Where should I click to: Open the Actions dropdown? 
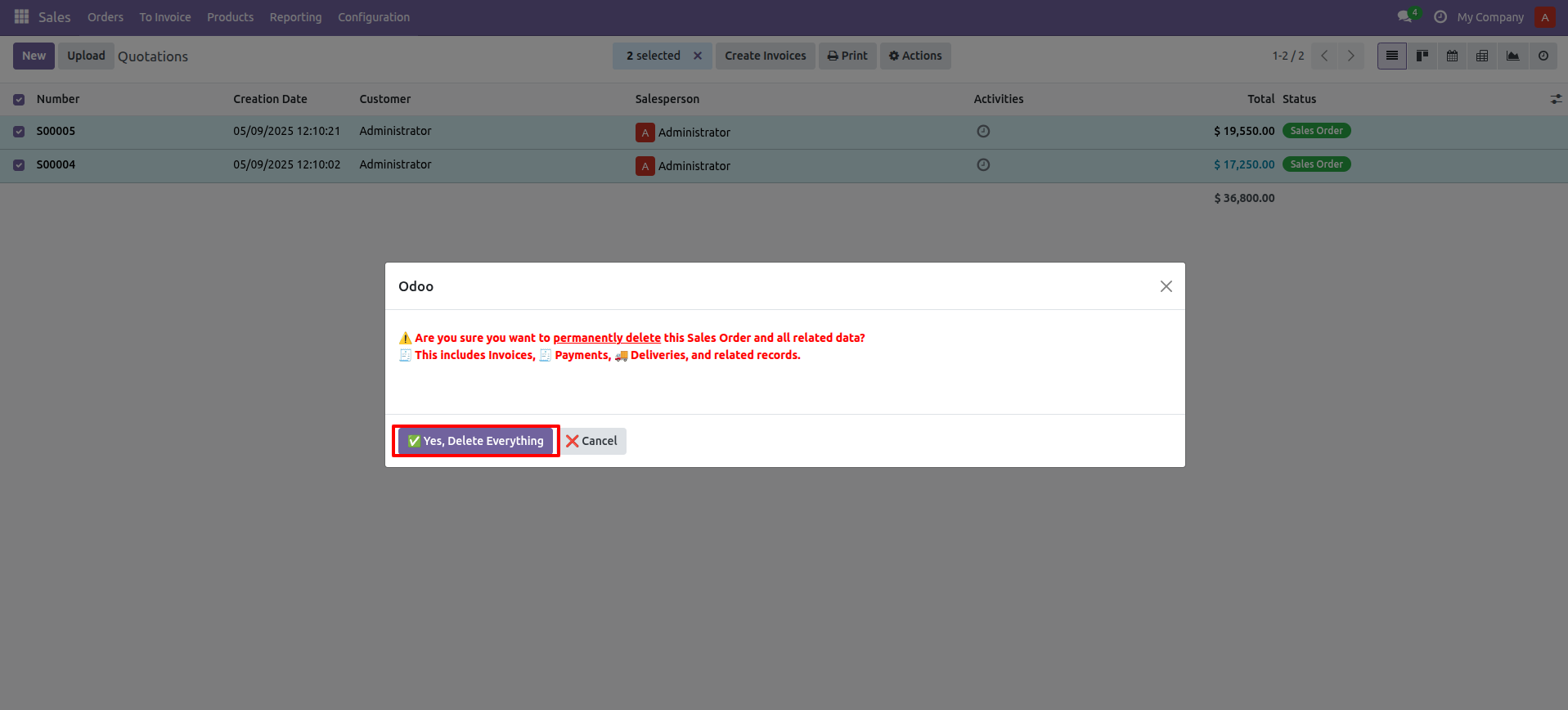click(915, 56)
